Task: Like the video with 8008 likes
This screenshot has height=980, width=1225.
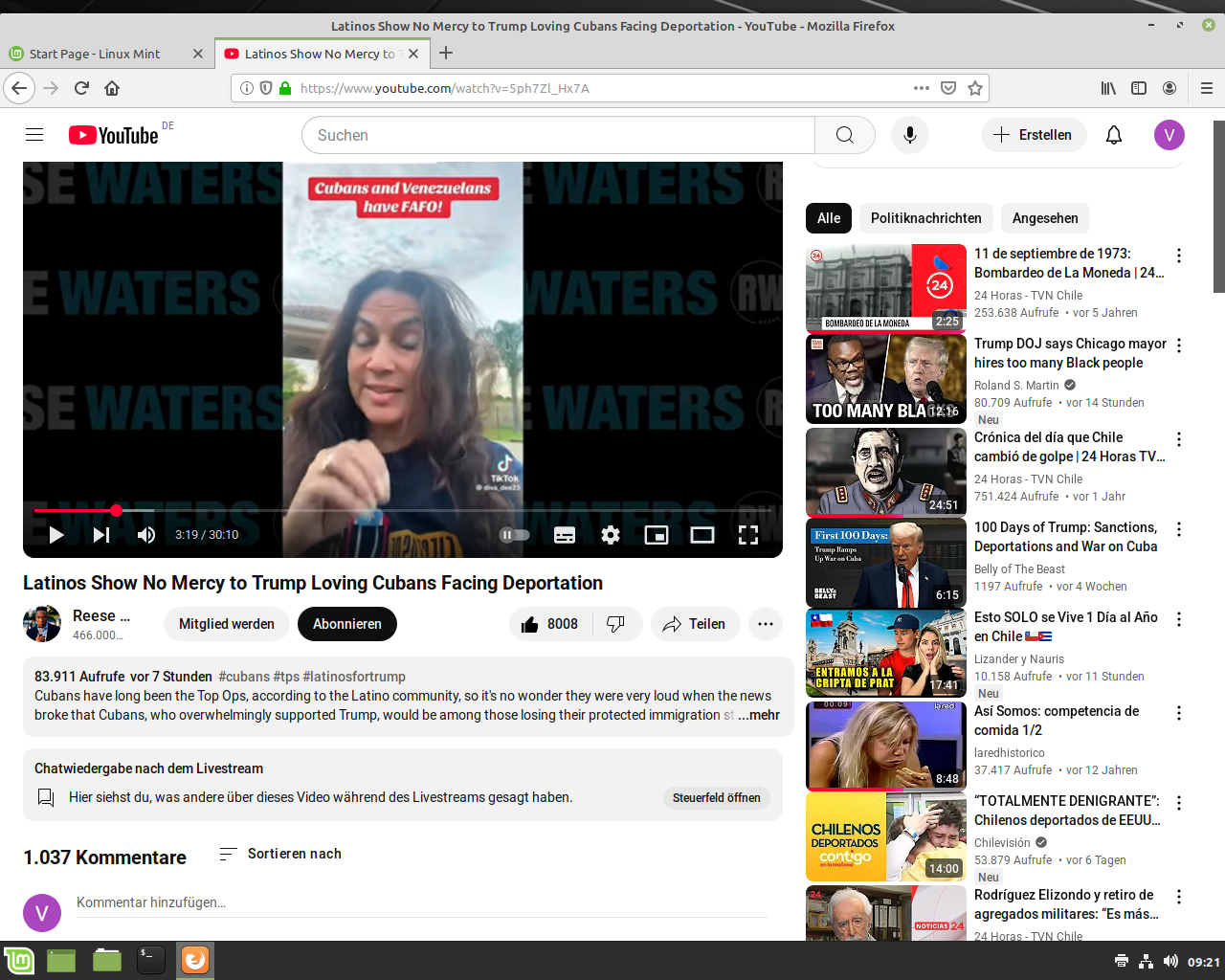Action: [550, 624]
